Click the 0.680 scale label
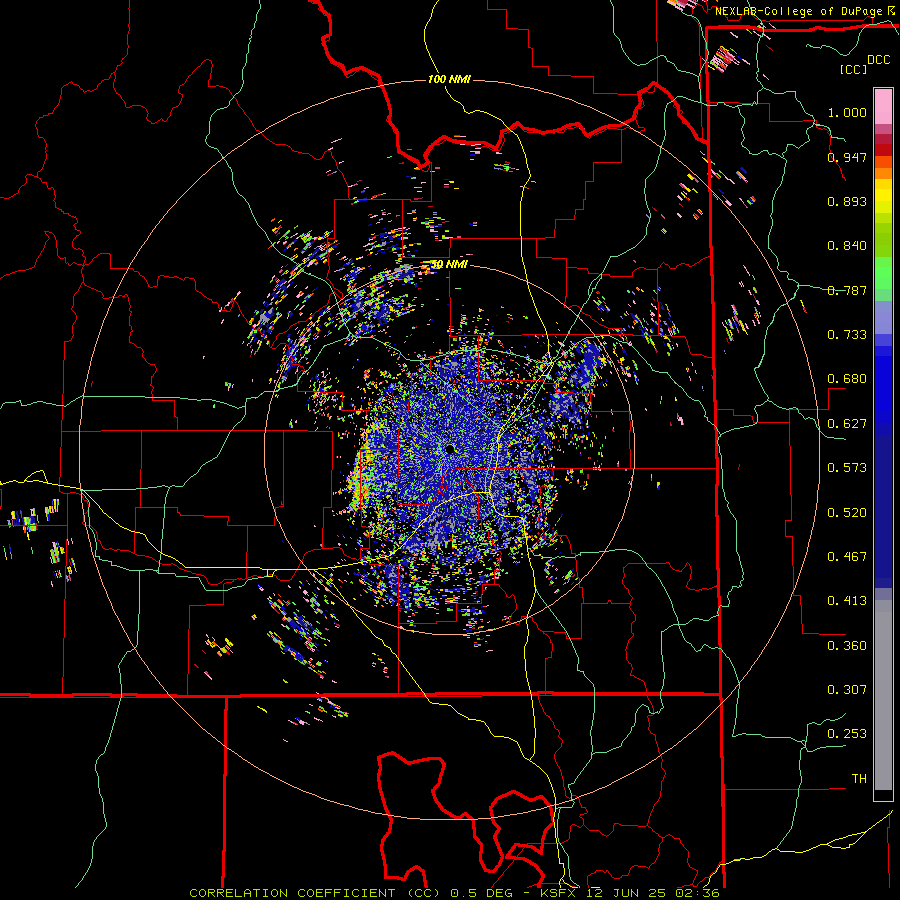The height and width of the screenshot is (900, 900). [x=847, y=379]
